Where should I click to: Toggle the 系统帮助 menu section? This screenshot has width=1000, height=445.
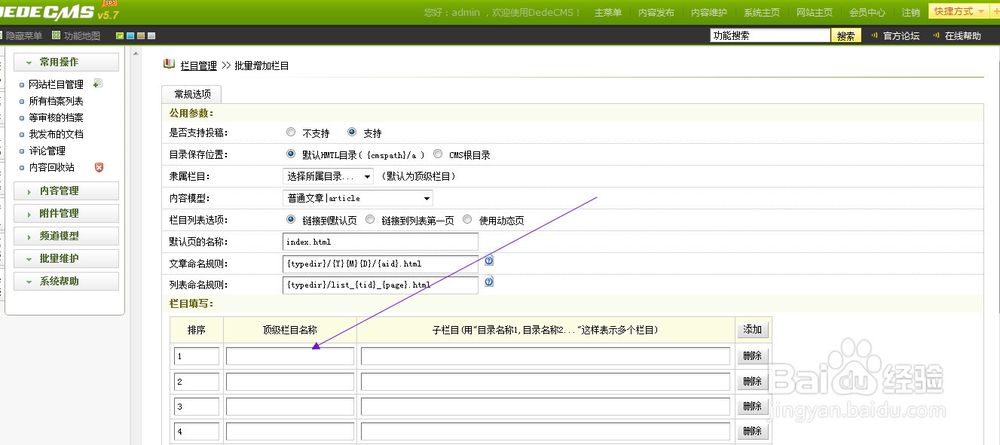point(66,281)
